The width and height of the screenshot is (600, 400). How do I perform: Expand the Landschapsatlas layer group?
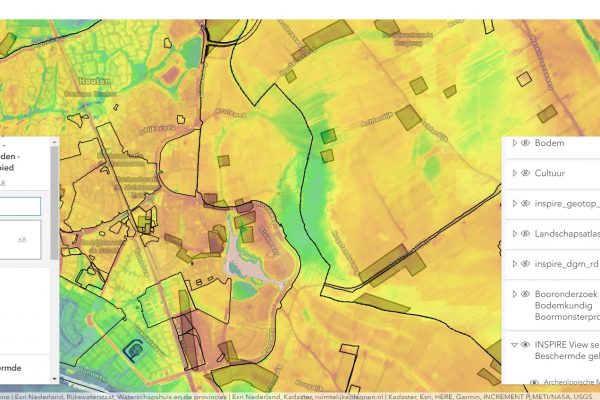(514, 234)
